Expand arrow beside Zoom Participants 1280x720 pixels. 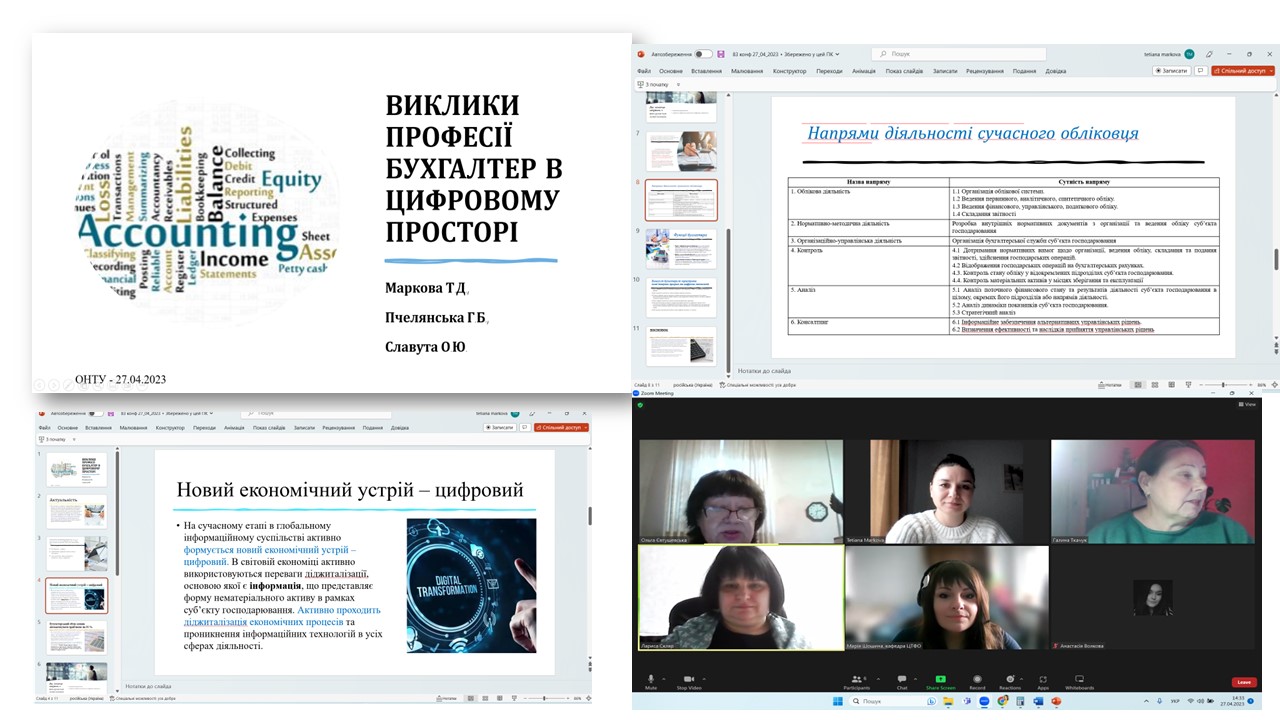(878, 678)
